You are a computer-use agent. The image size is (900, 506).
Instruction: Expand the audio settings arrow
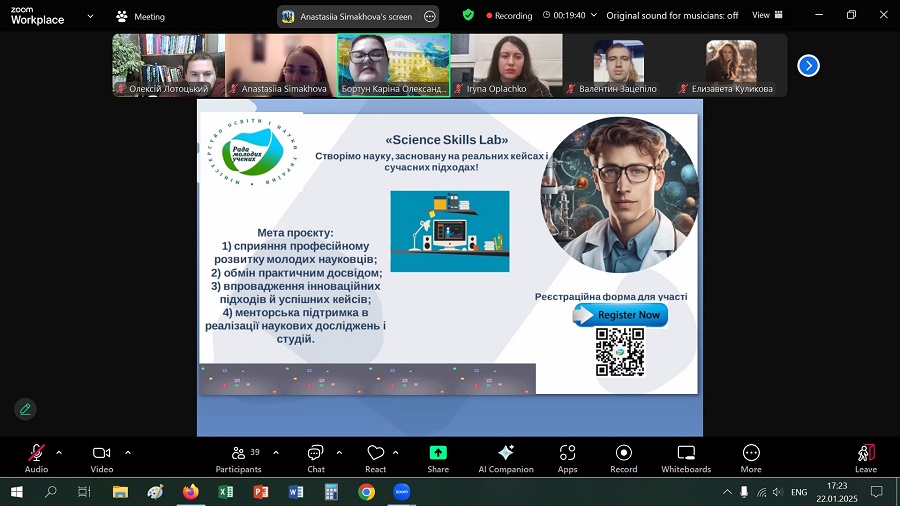(x=59, y=452)
